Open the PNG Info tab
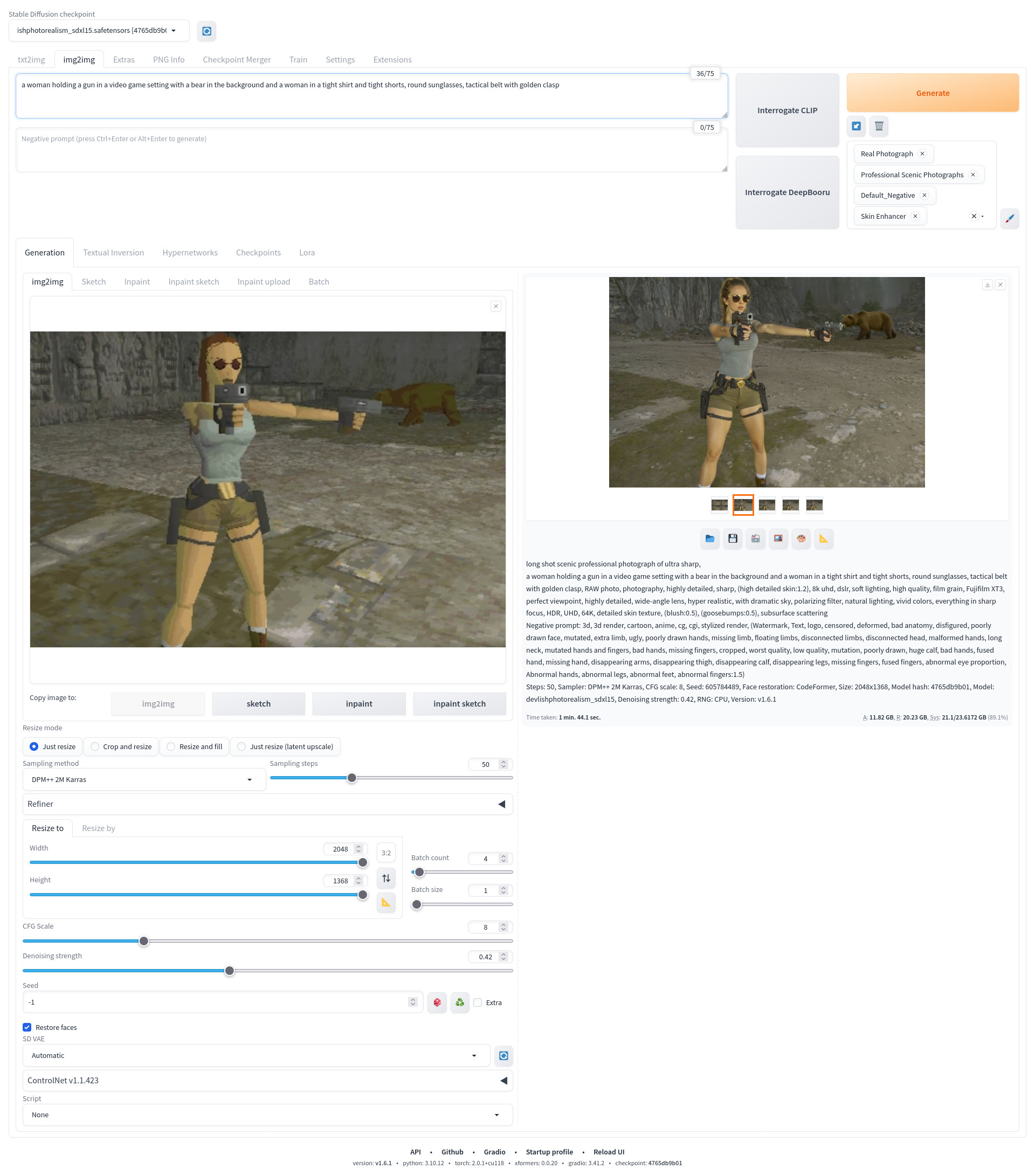1035x1176 pixels. click(x=169, y=60)
